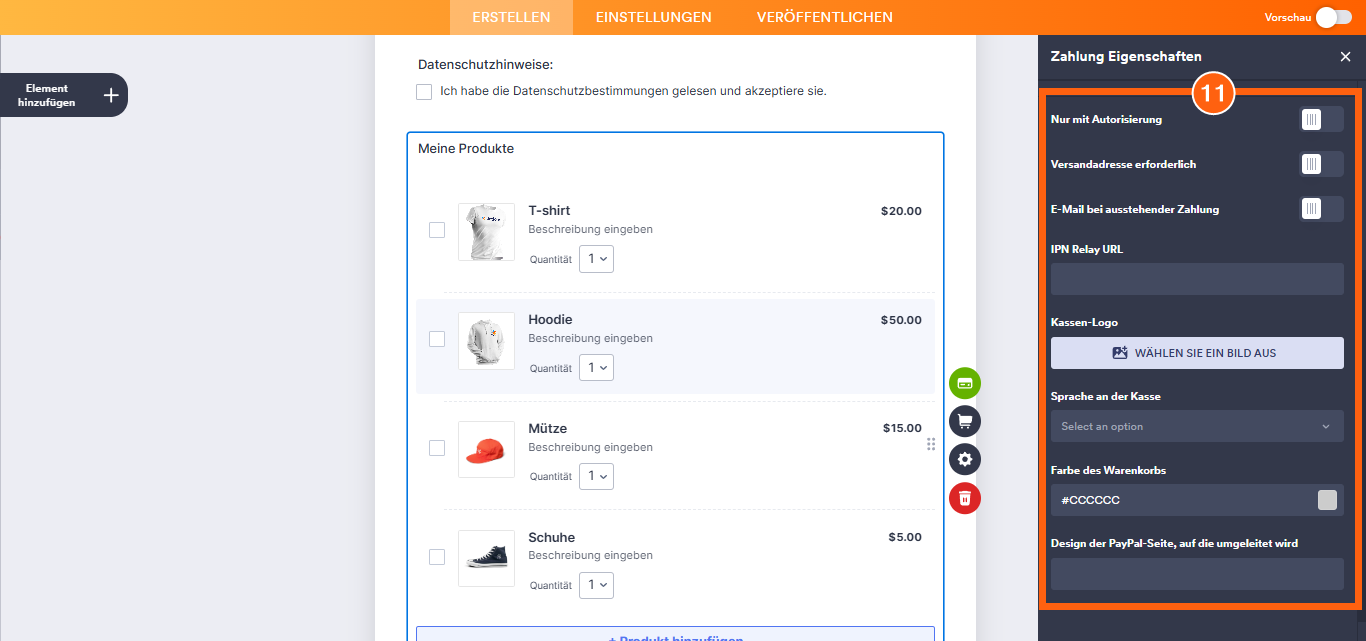1366x641 pixels.
Task: Close the Zahlung Eigenschaften panel with the X
Action: point(1345,56)
